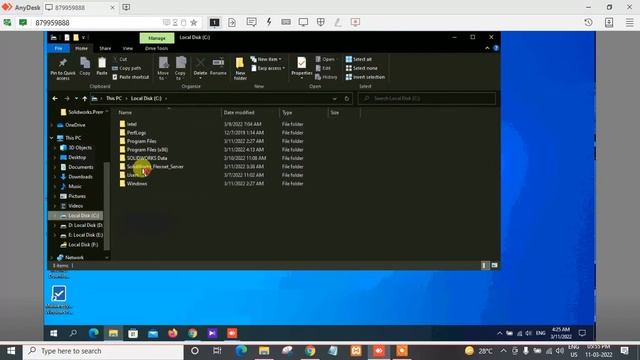Open the address bar history dropdown
This screenshot has width=640, height=360.
click(335, 98)
